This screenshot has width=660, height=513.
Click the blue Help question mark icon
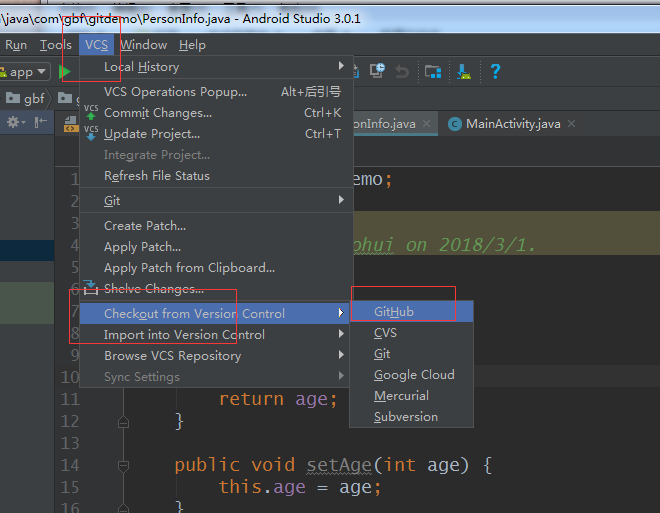click(495, 72)
